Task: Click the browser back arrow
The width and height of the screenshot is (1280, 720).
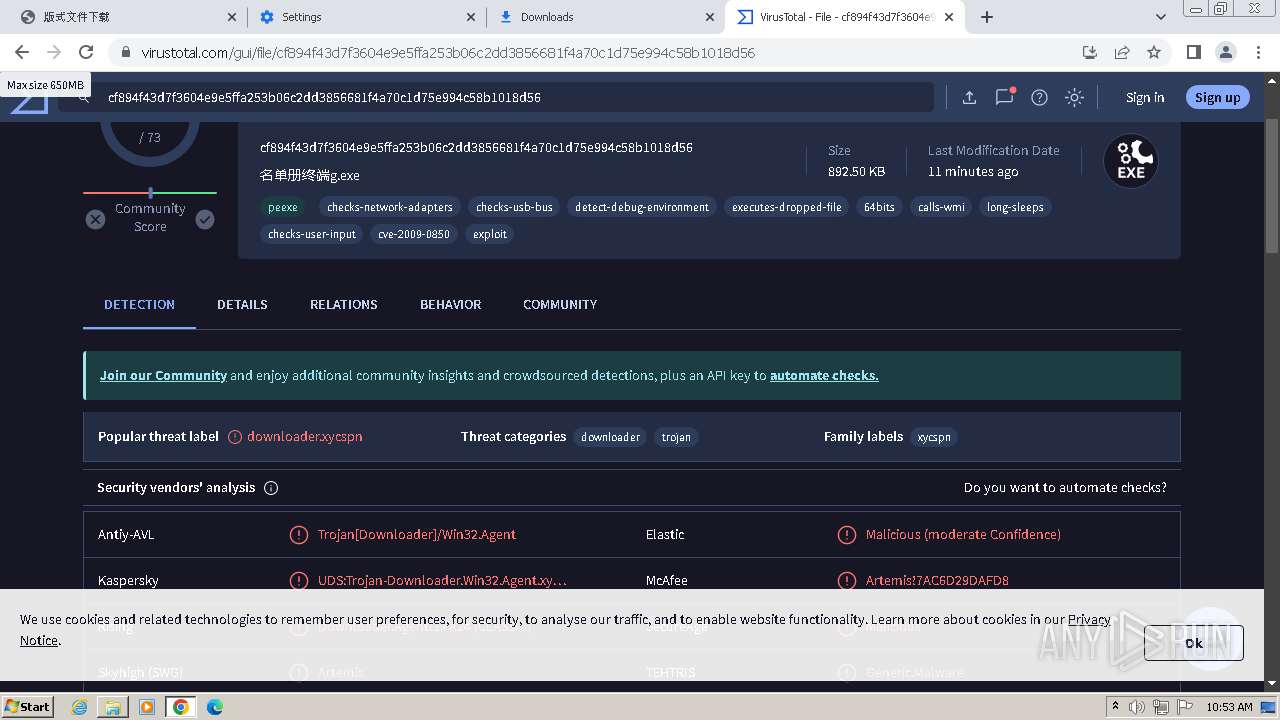Action: (x=22, y=52)
